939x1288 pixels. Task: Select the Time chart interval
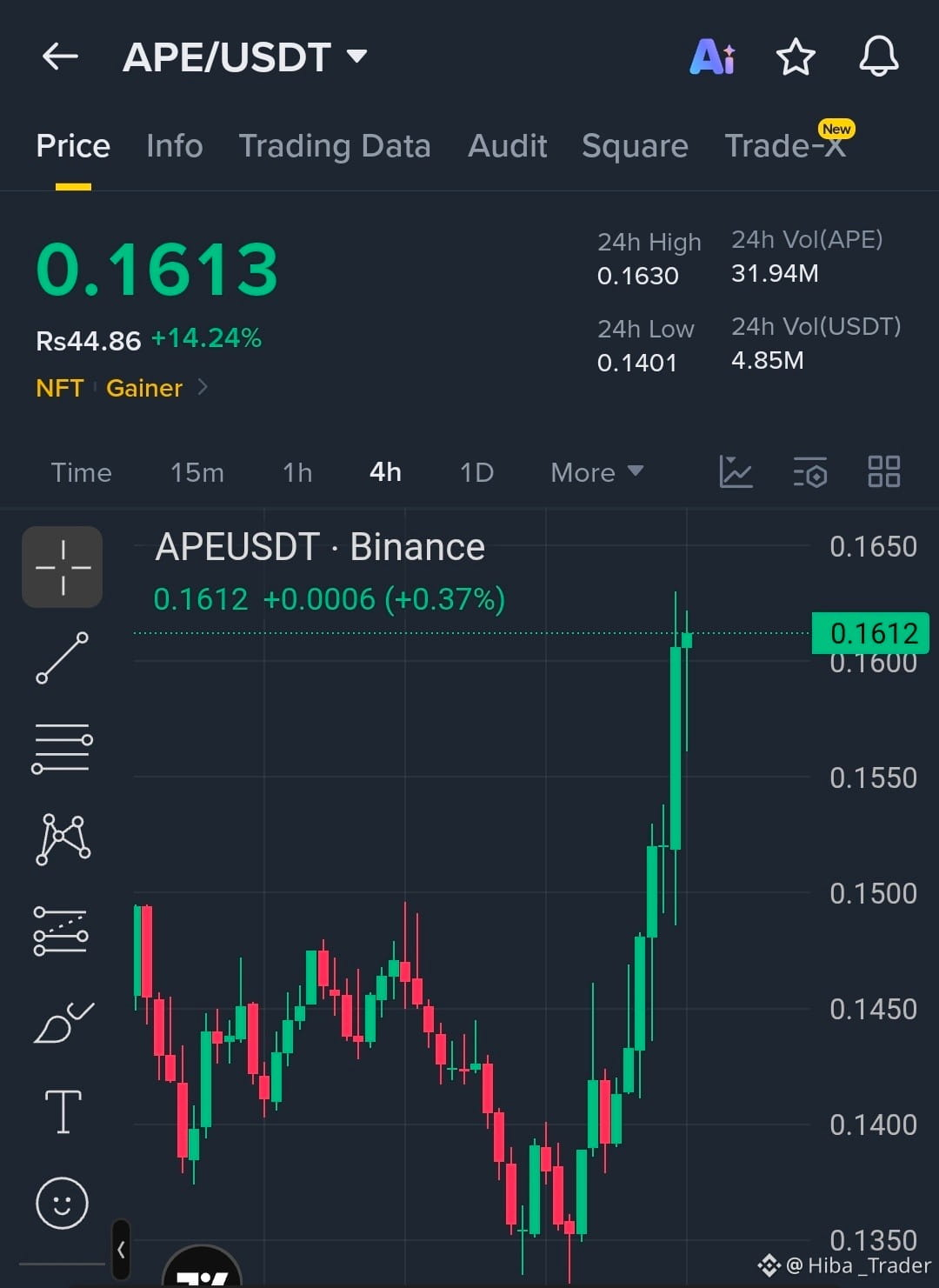[x=82, y=472]
